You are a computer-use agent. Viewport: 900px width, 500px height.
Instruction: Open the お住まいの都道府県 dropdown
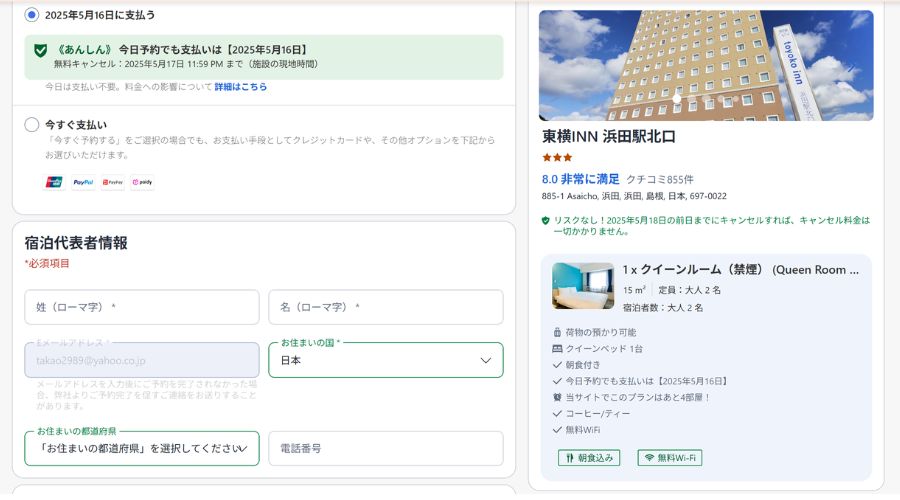pos(142,448)
